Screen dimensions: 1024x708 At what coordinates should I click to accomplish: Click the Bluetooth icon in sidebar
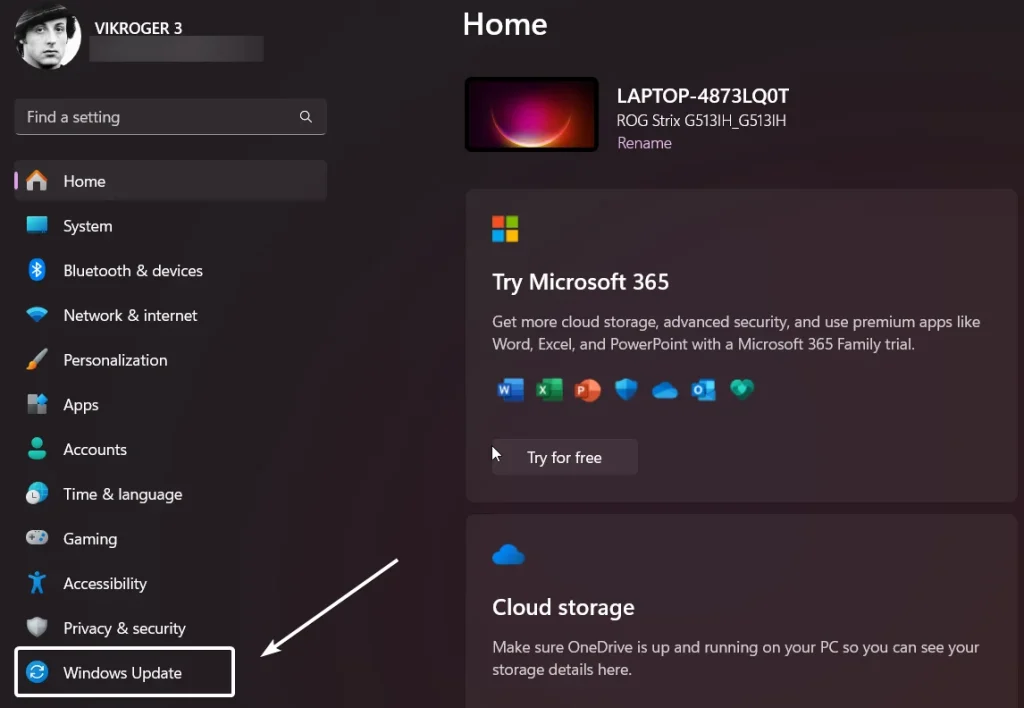coord(37,270)
